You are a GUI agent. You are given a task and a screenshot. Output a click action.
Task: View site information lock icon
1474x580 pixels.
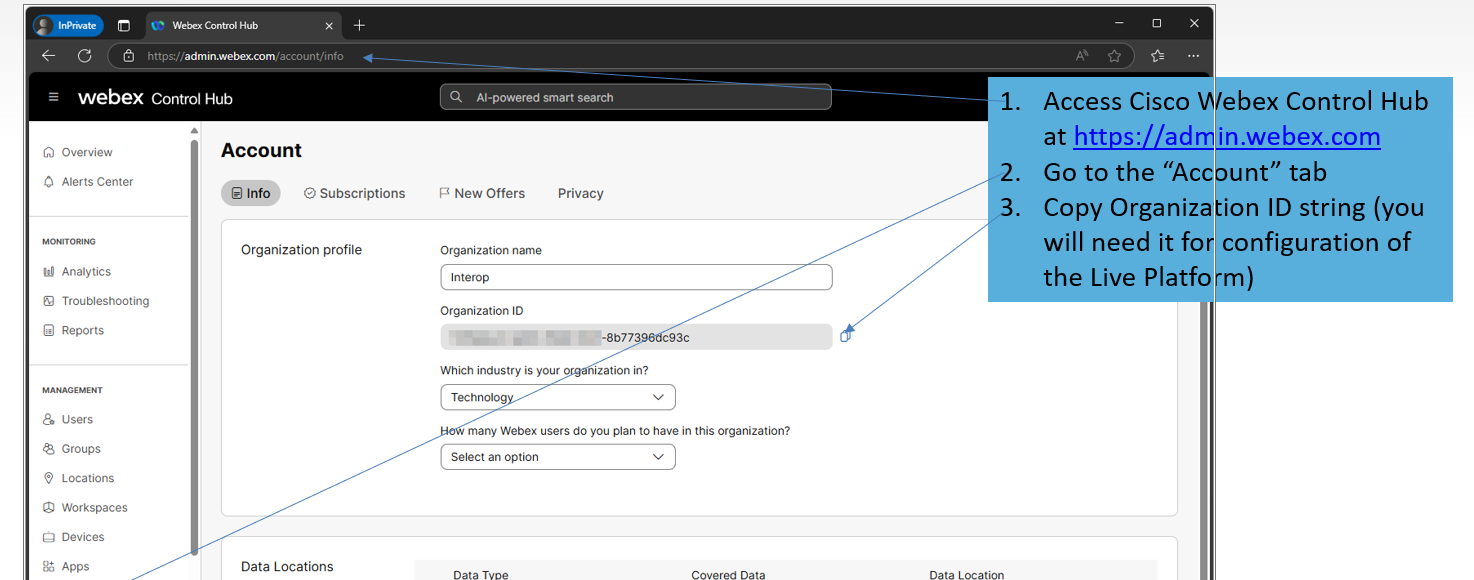128,56
